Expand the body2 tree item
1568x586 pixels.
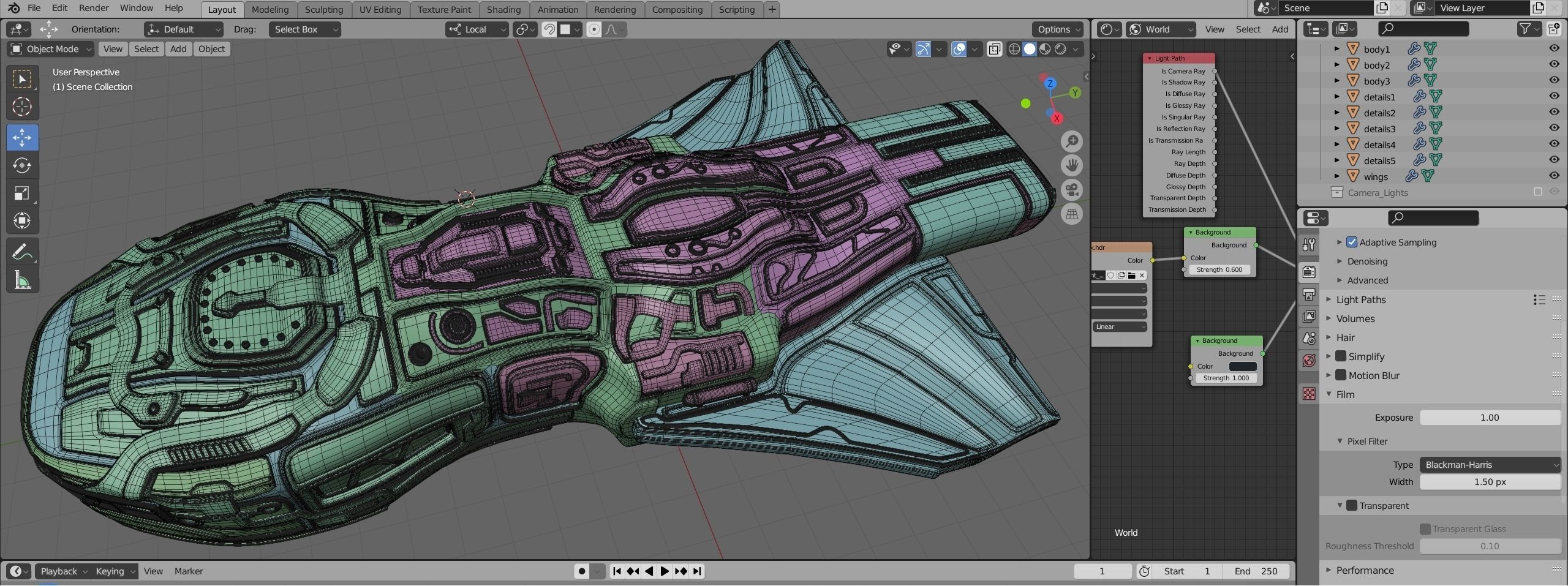tap(1337, 65)
